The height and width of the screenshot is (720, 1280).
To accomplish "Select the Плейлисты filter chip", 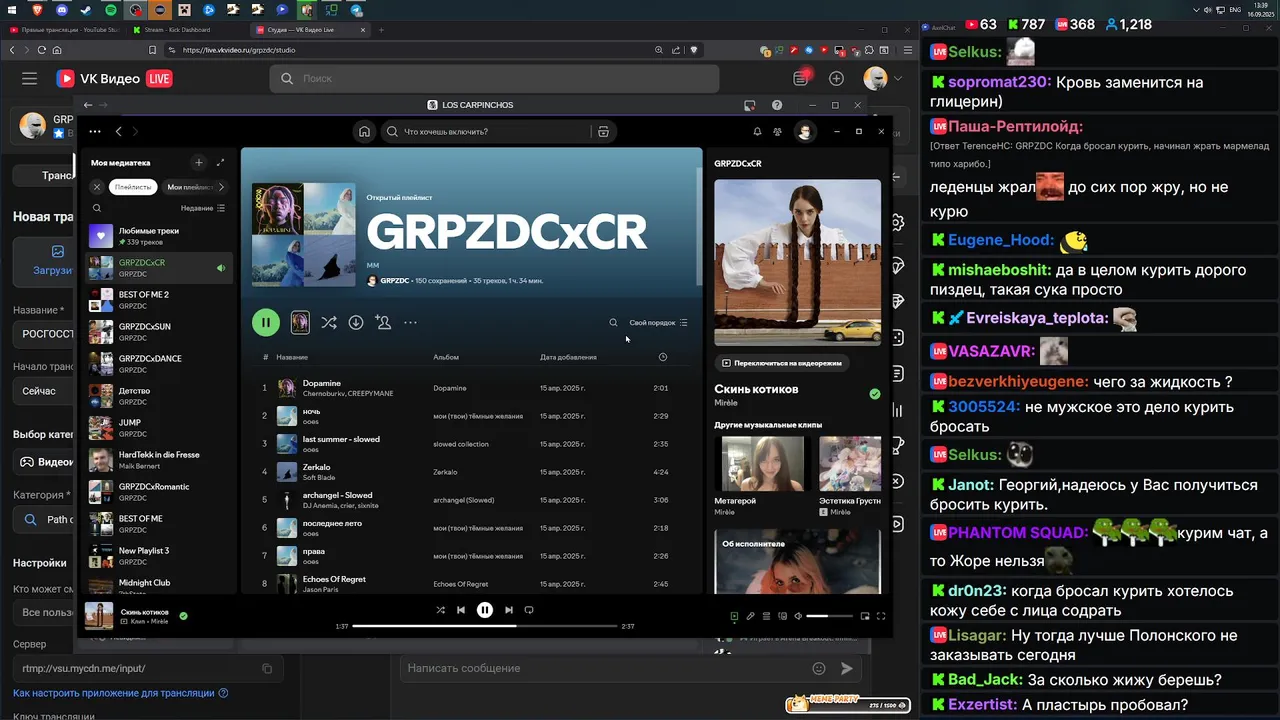I will 133,187.
